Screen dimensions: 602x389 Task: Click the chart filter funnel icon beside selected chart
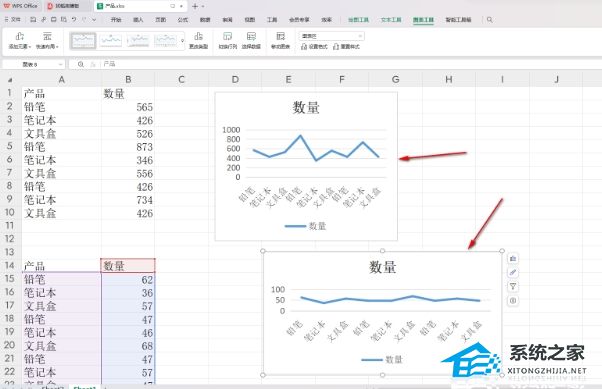(x=513, y=286)
